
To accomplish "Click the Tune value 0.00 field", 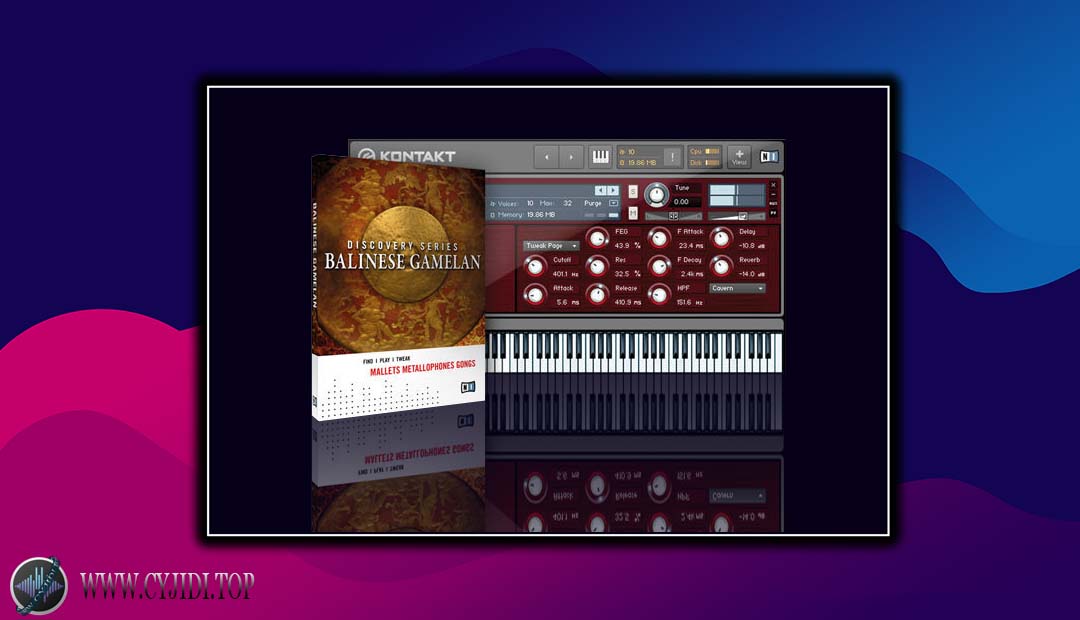I will click(685, 202).
